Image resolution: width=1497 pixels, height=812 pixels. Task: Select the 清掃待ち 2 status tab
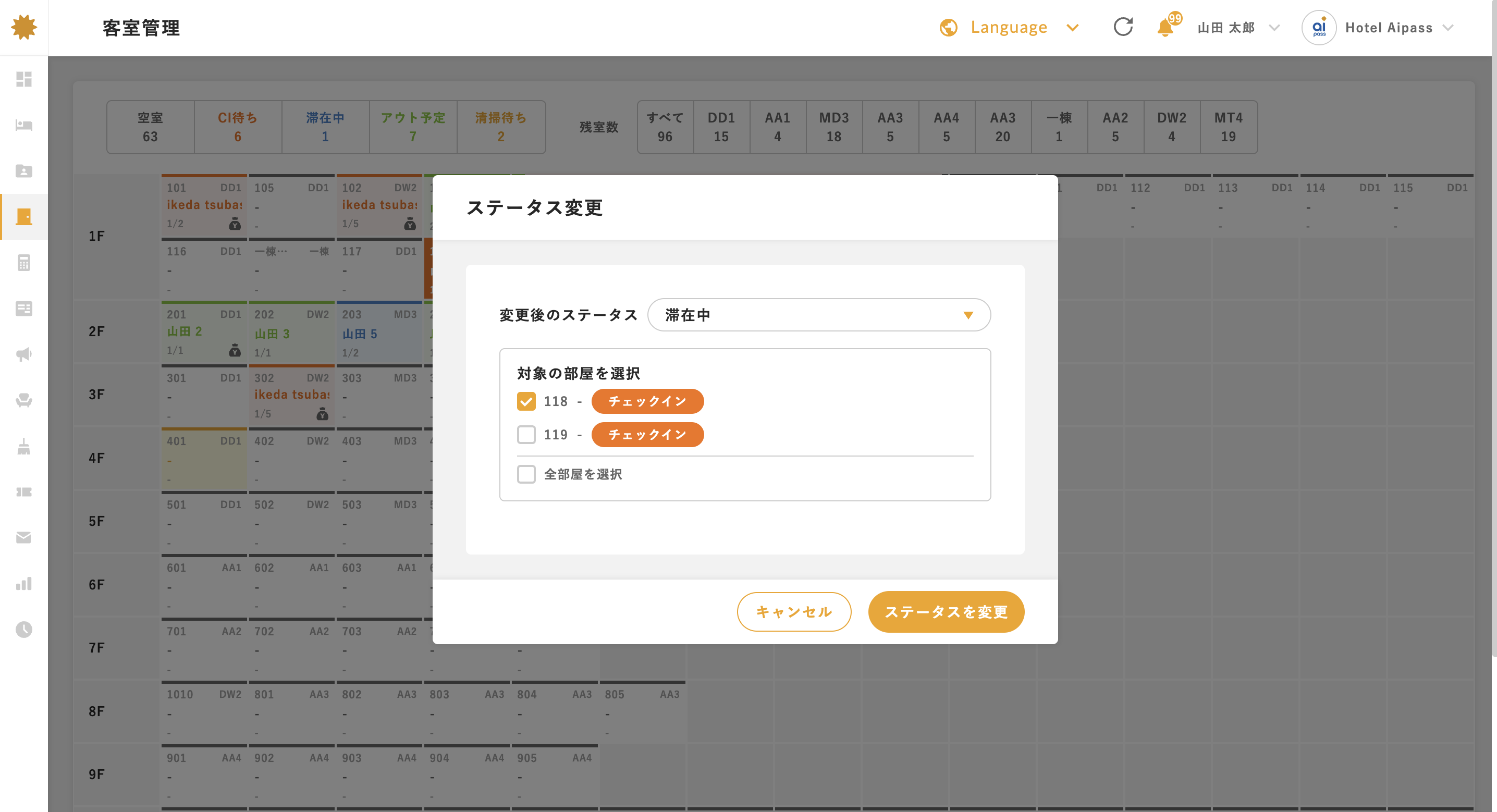tap(501, 127)
